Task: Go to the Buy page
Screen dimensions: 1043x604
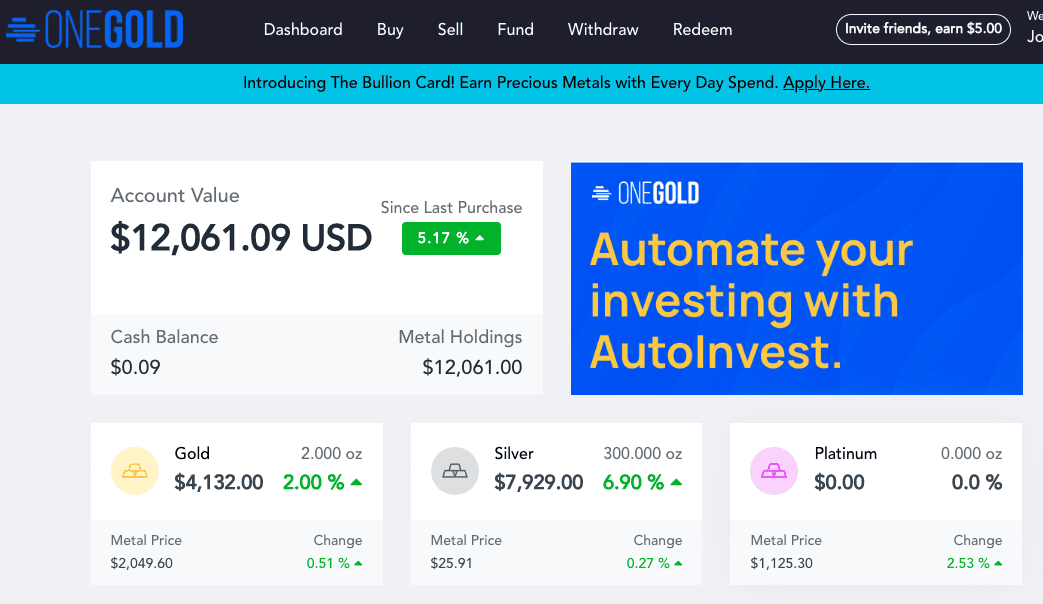Action: [x=390, y=30]
